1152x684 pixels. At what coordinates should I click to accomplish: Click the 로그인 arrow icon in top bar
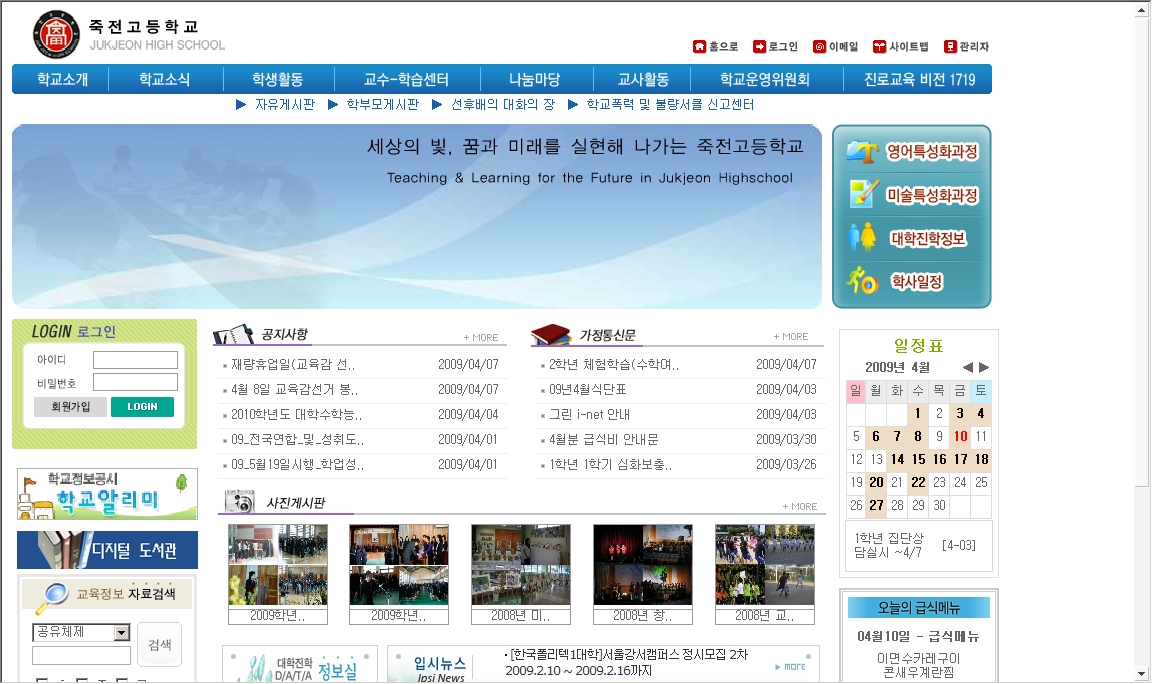(x=759, y=46)
